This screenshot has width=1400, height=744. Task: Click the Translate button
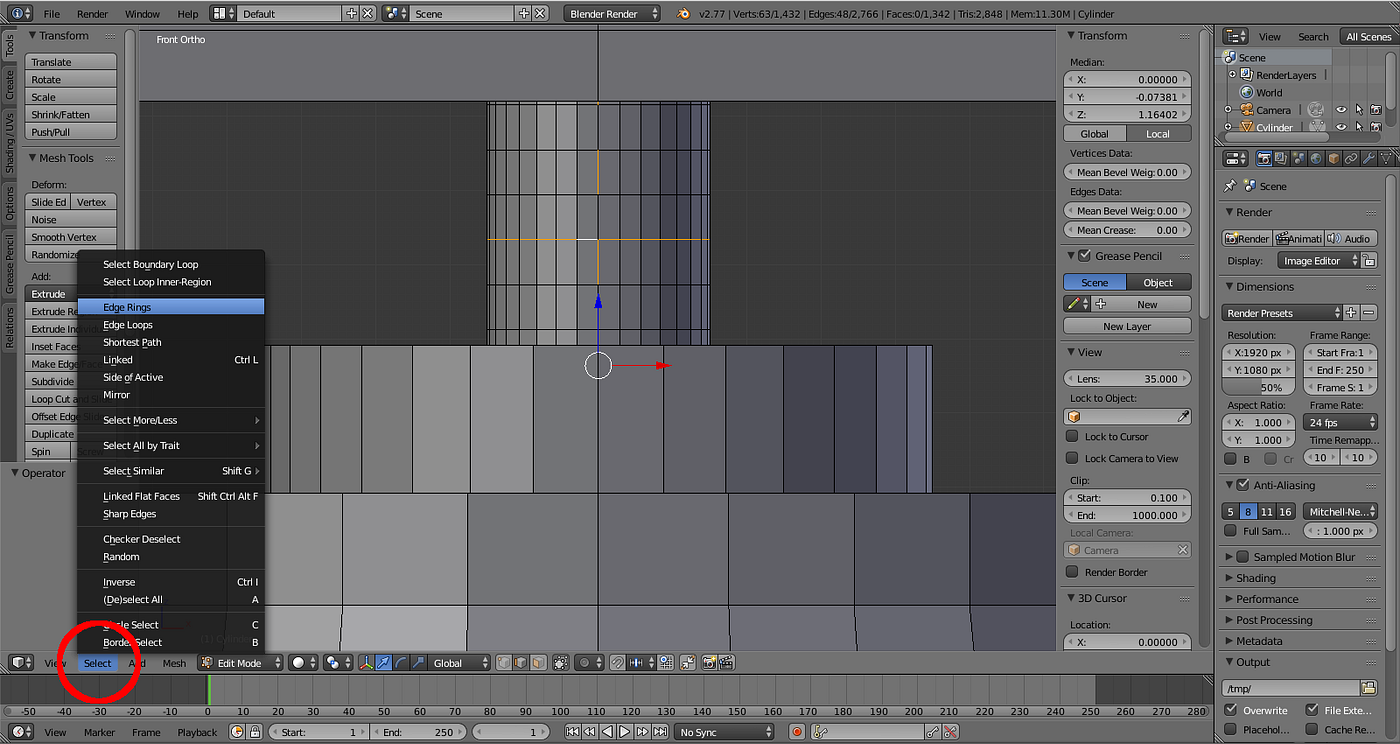71,62
